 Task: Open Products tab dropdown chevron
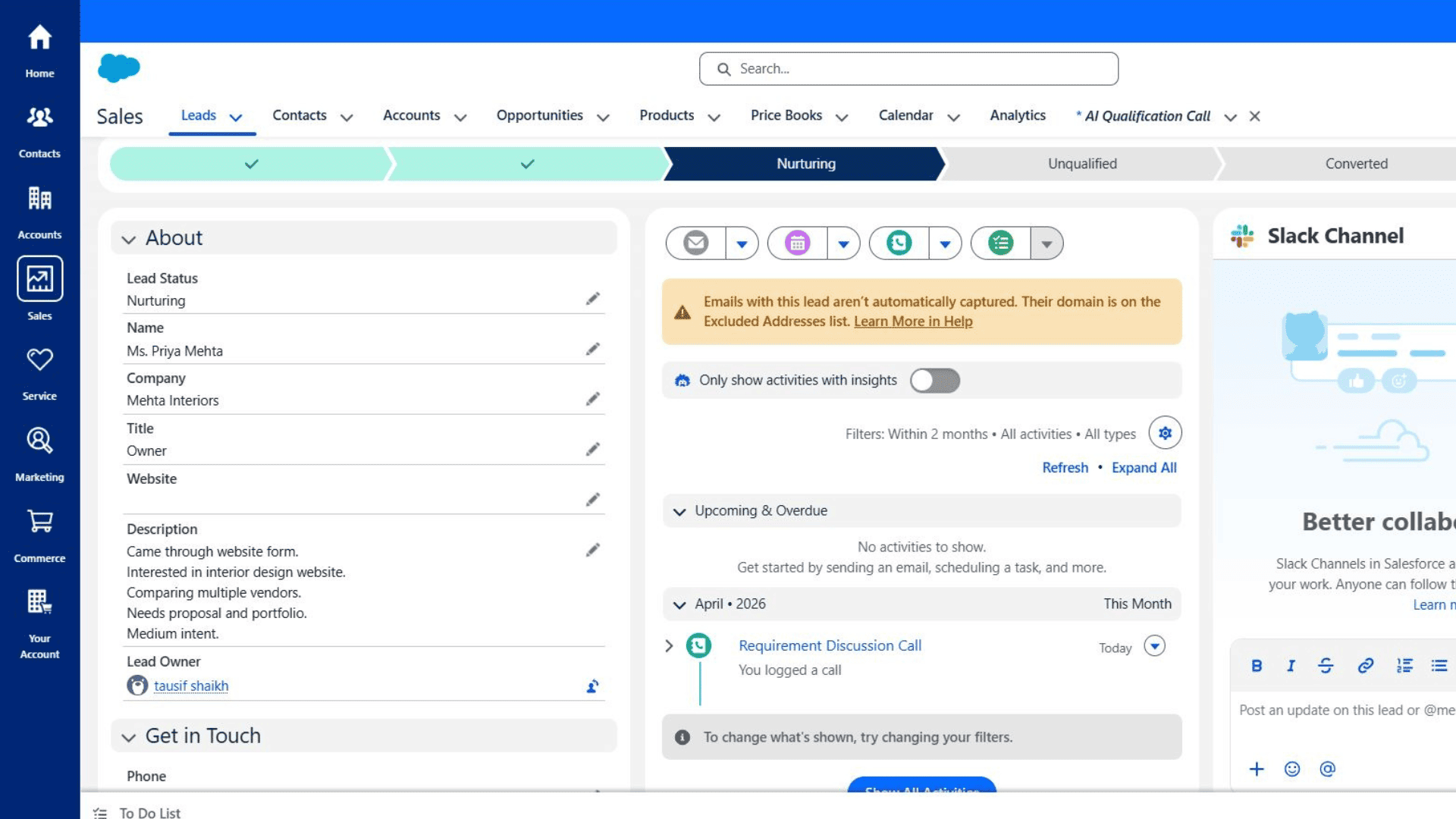click(x=714, y=118)
